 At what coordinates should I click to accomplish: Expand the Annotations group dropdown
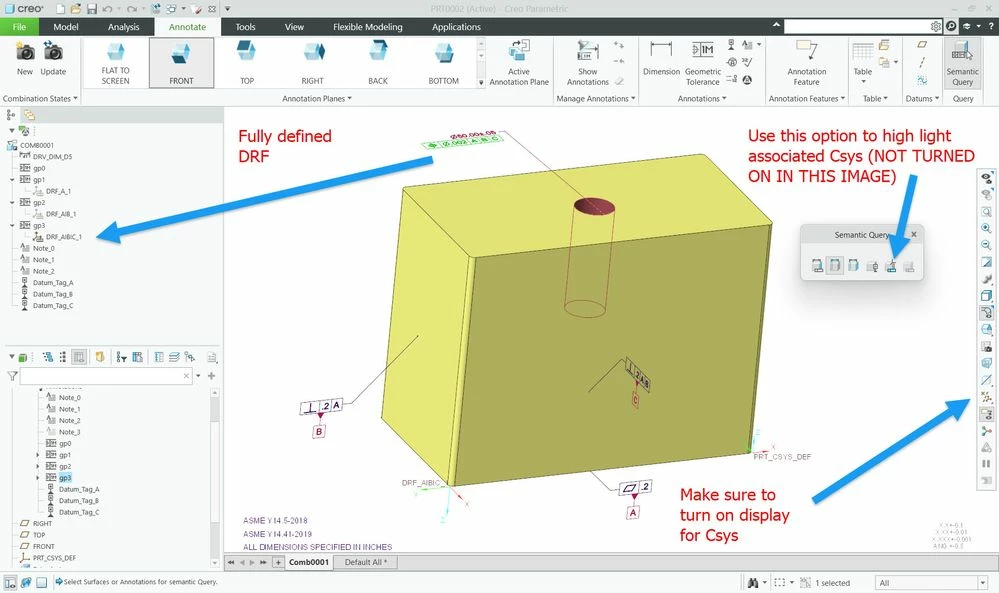(x=701, y=99)
